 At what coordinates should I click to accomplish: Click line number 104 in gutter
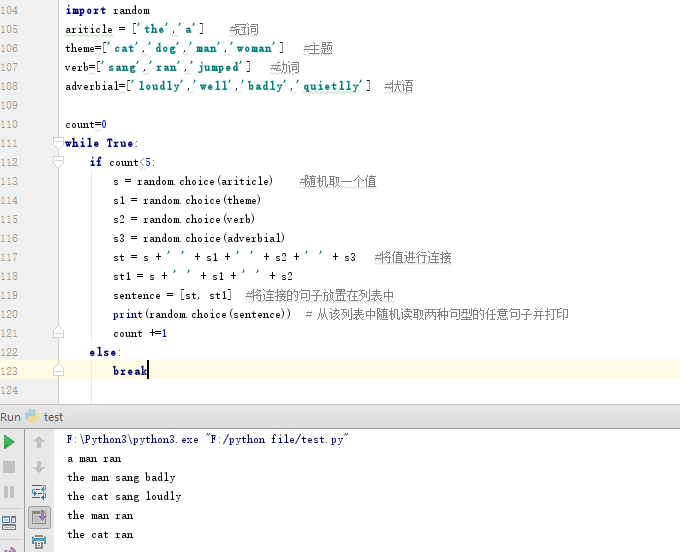[x=9, y=10]
